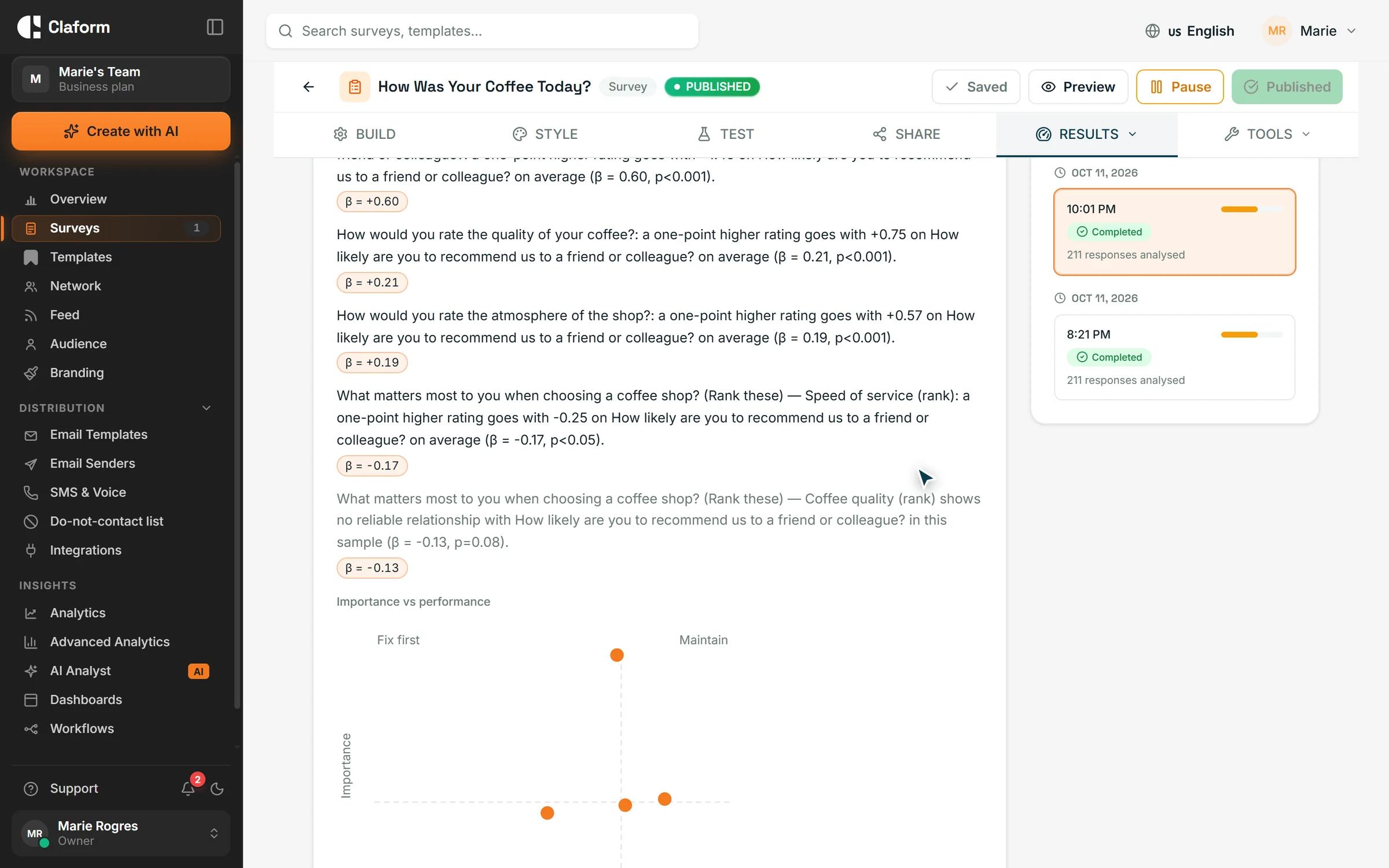Click the Preview button

pos(1078,87)
